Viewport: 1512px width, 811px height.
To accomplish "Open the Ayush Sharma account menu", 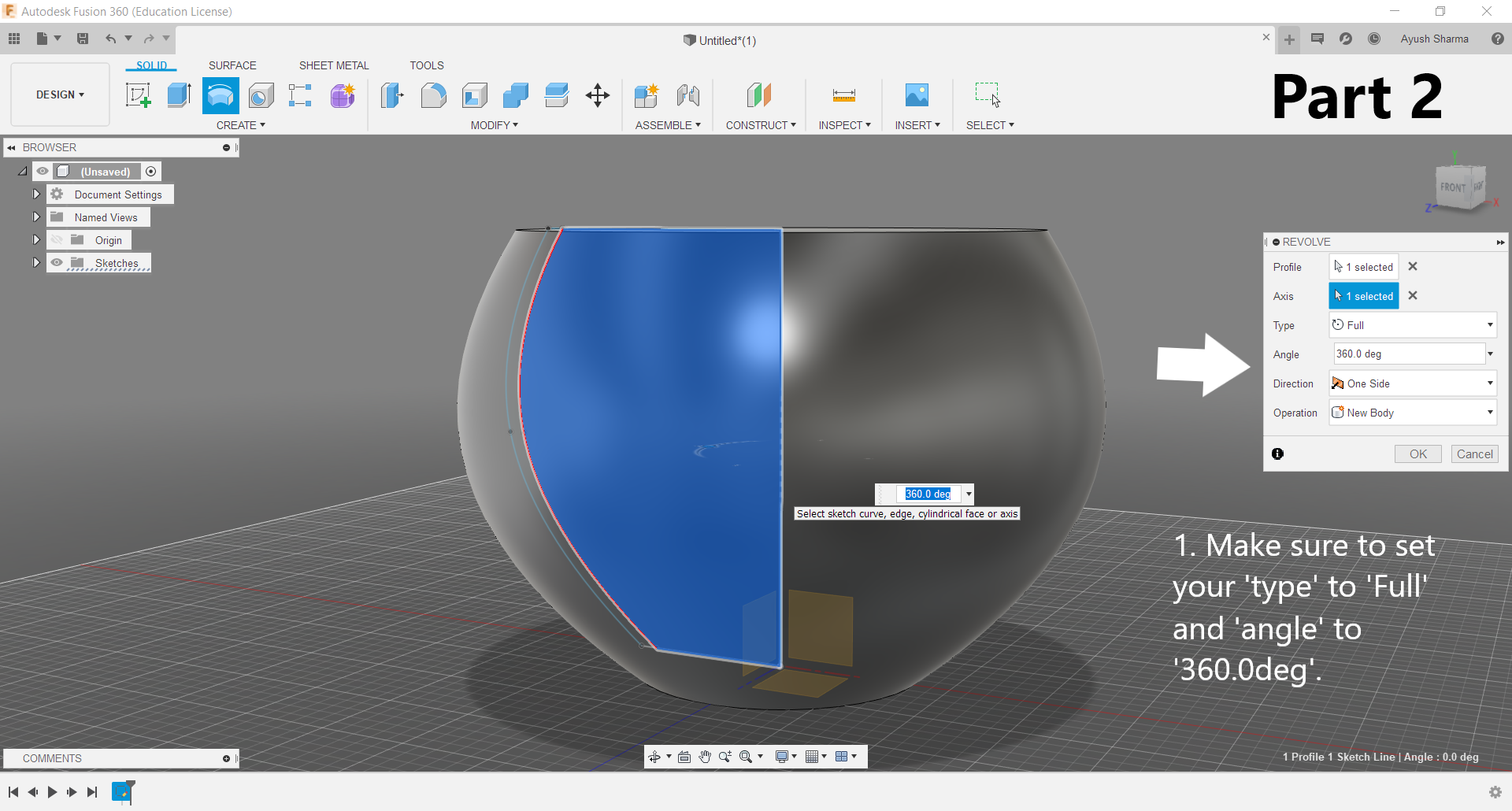I will coord(1435,39).
